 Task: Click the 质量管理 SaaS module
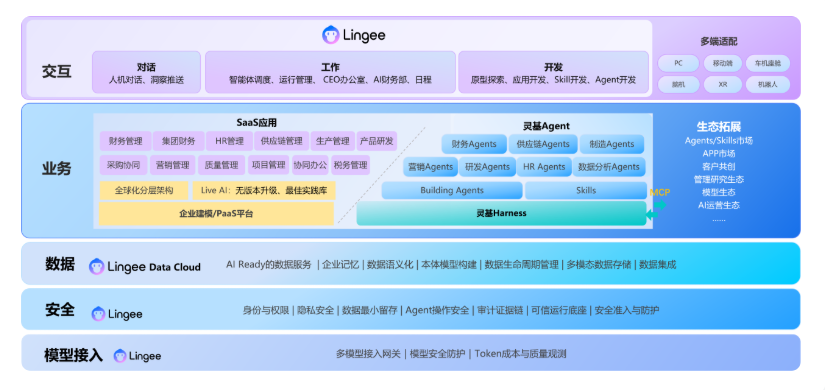[222, 165]
